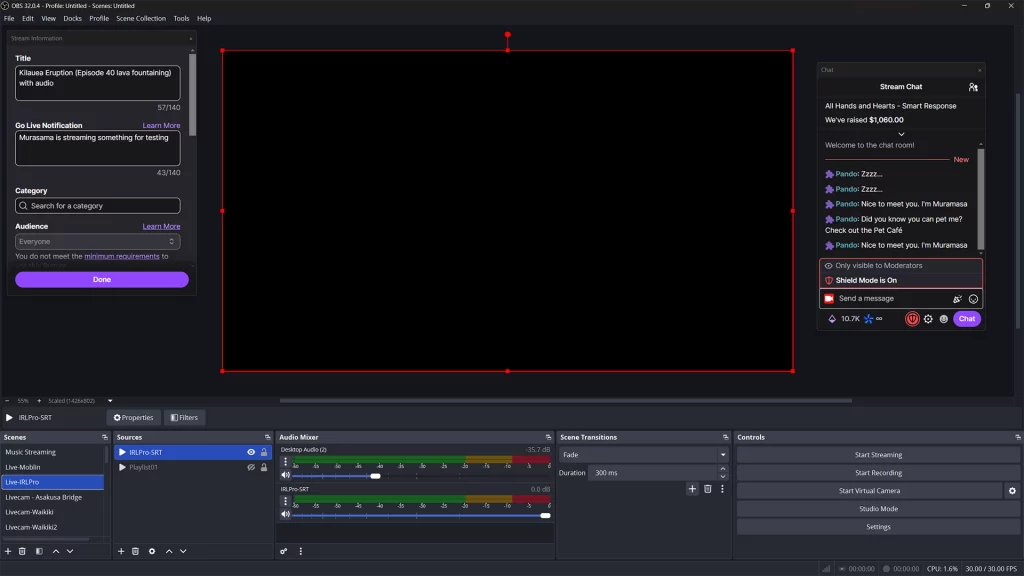Image resolution: width=1024 pixels, height=576 pixels.
Task: Remove selected source with trash icon
Action: (x=136, y=551)
